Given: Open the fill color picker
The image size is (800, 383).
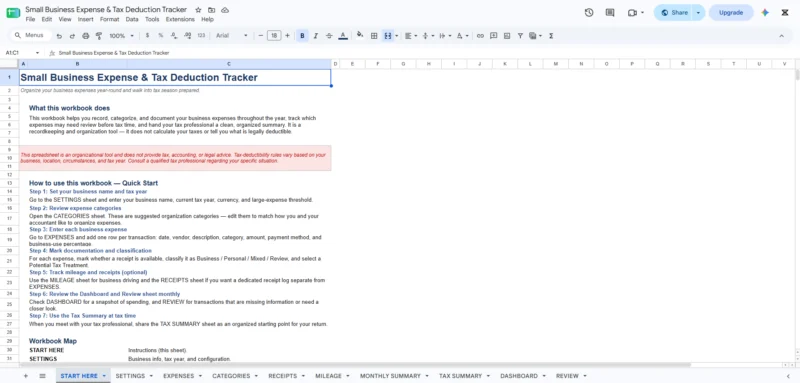Looking at the screenshot, I should coord(360,35).
